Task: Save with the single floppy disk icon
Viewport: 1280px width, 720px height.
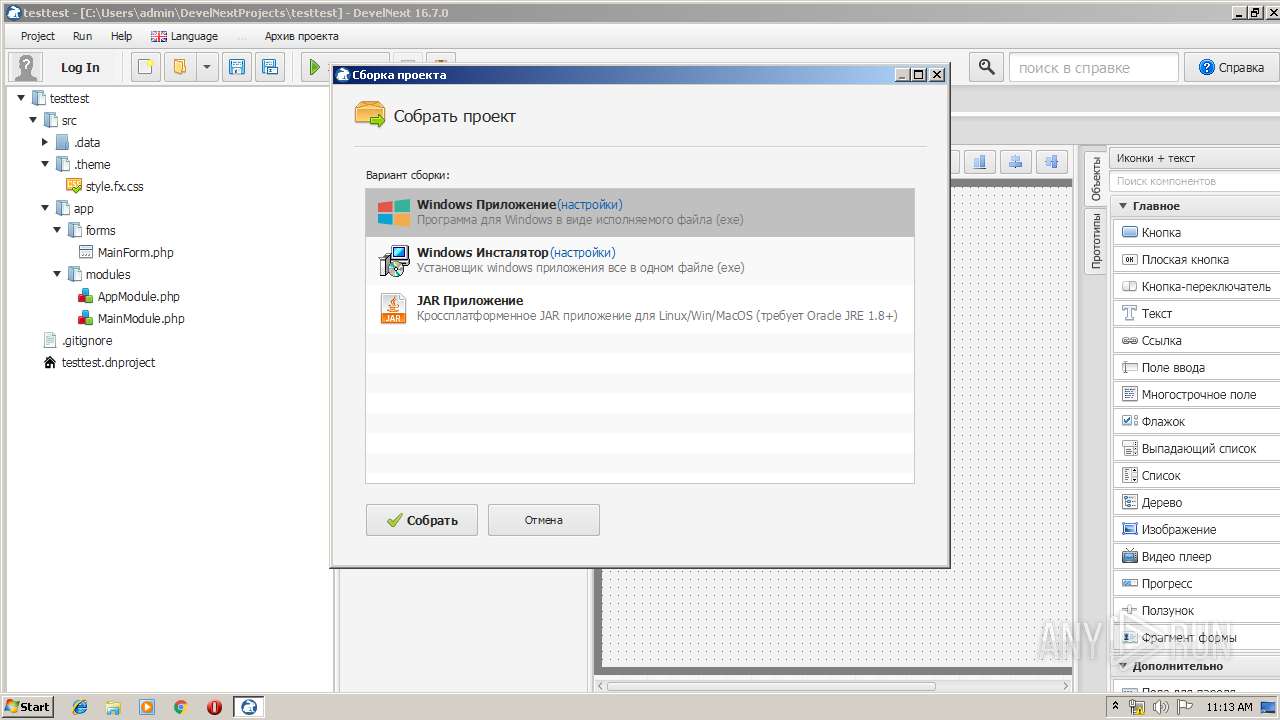Action: (237, 67)
